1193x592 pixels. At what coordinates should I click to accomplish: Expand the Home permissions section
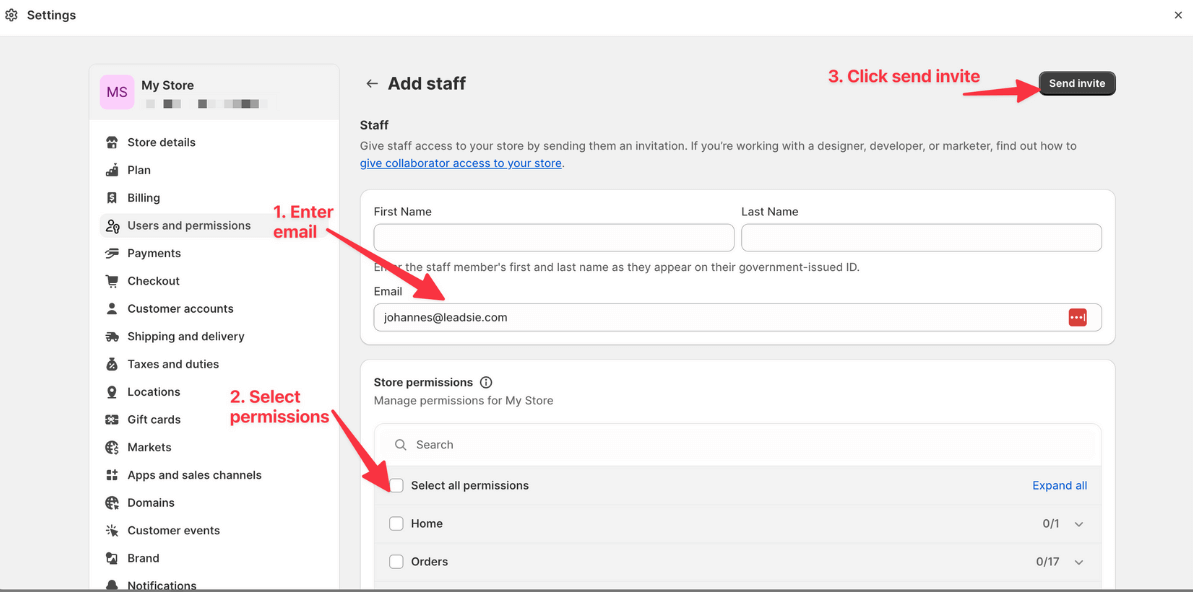(x=1078, y=523)
